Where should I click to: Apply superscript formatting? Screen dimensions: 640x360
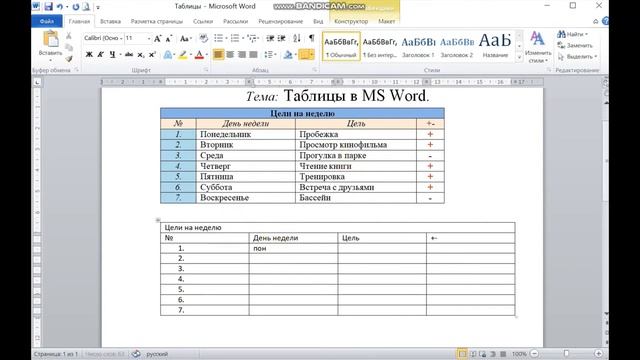152,54
